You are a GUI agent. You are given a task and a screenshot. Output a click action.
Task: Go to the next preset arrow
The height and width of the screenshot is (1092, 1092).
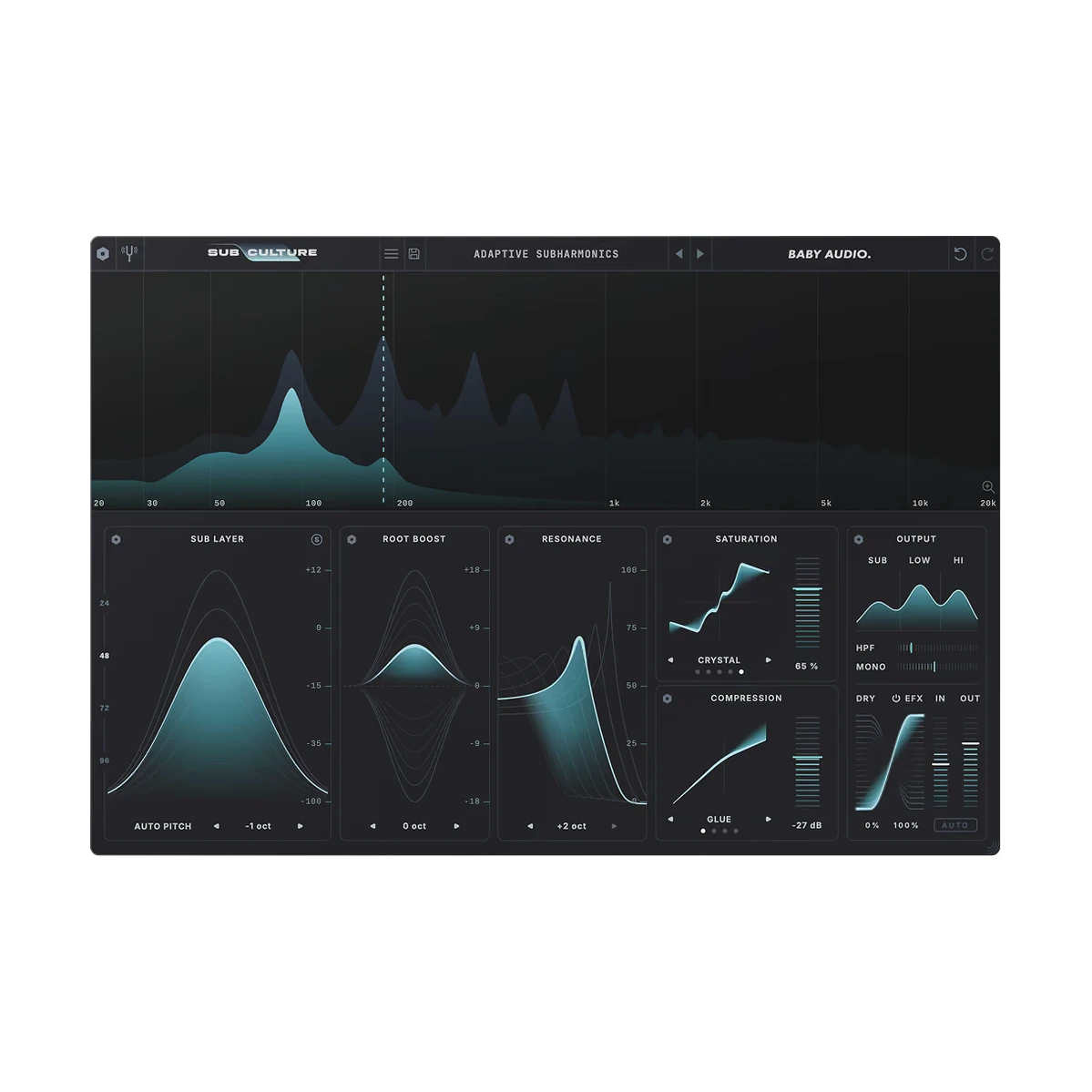click(699, 254)
